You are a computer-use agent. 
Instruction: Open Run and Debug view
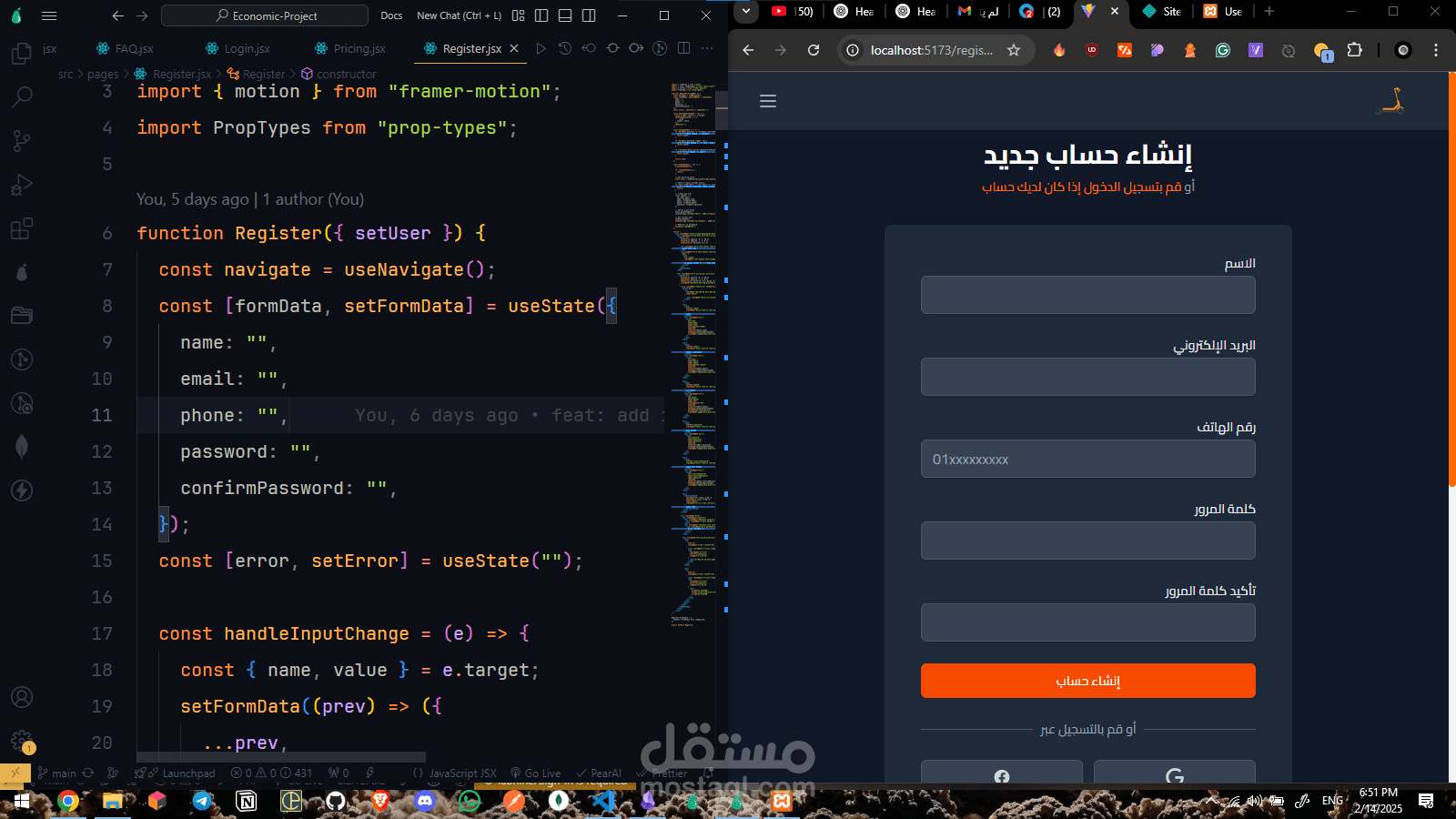(x=22, y=185)
